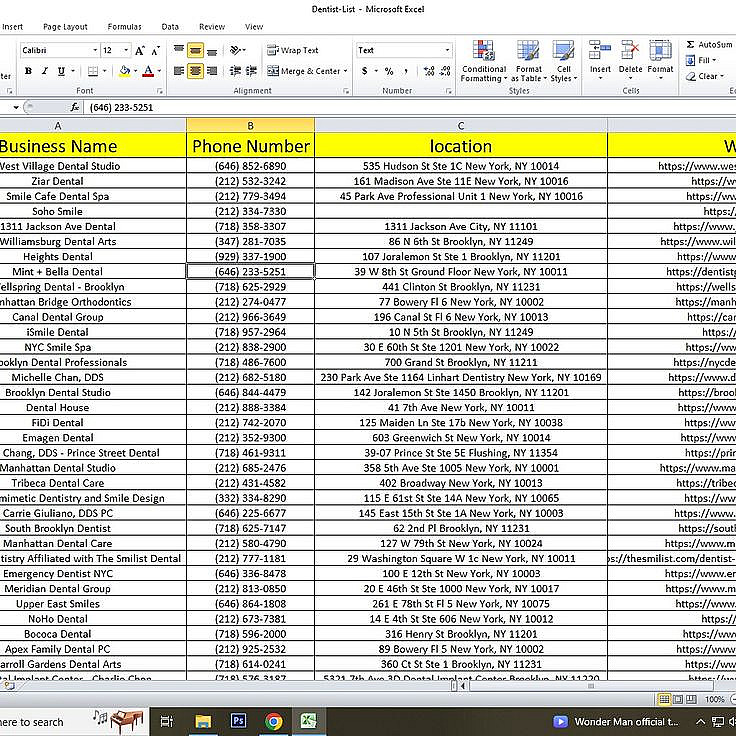
Task: Click the Percent Style icon
Action: tap(389, 71)
